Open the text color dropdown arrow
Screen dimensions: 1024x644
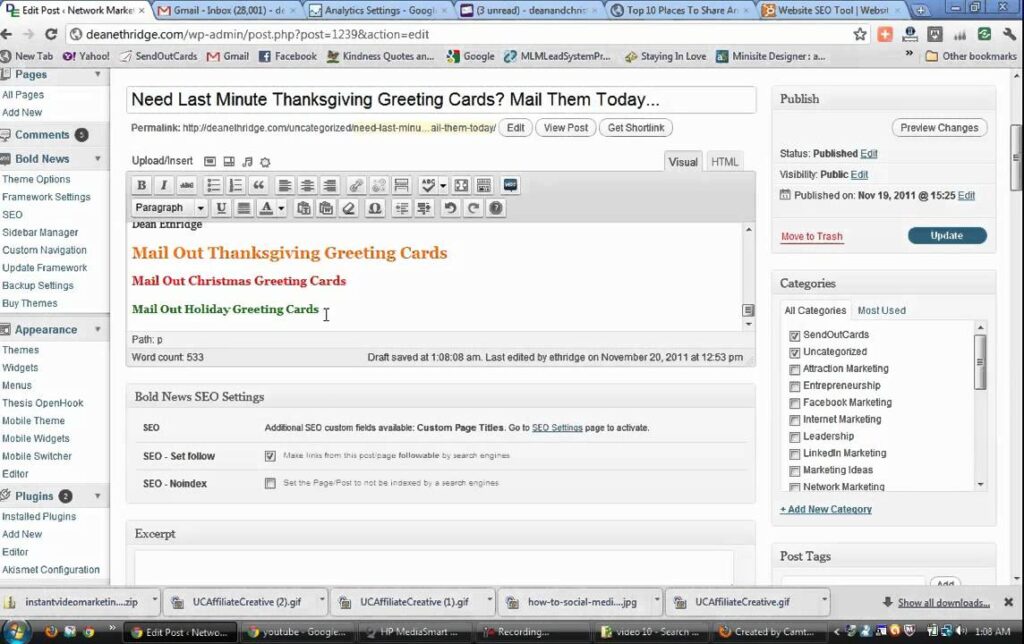tap(281, 208)
